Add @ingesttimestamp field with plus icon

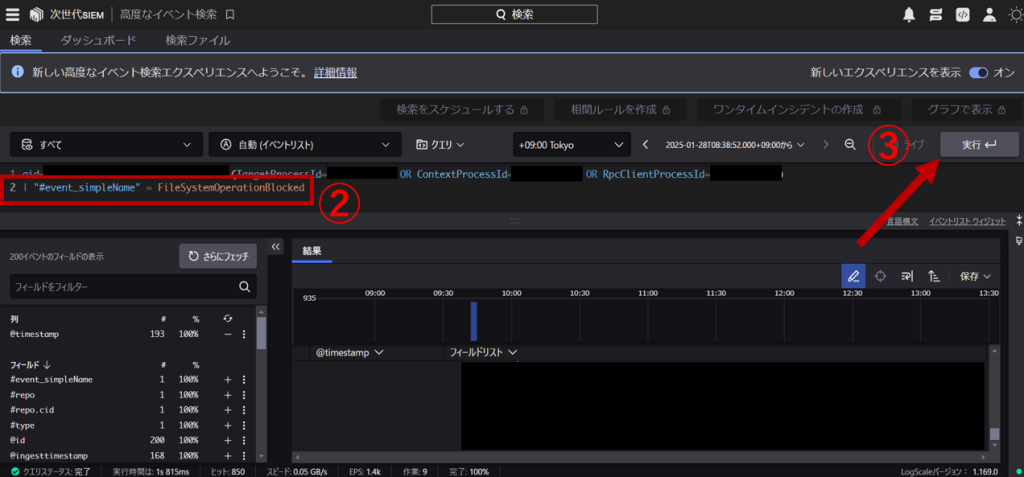227,455
